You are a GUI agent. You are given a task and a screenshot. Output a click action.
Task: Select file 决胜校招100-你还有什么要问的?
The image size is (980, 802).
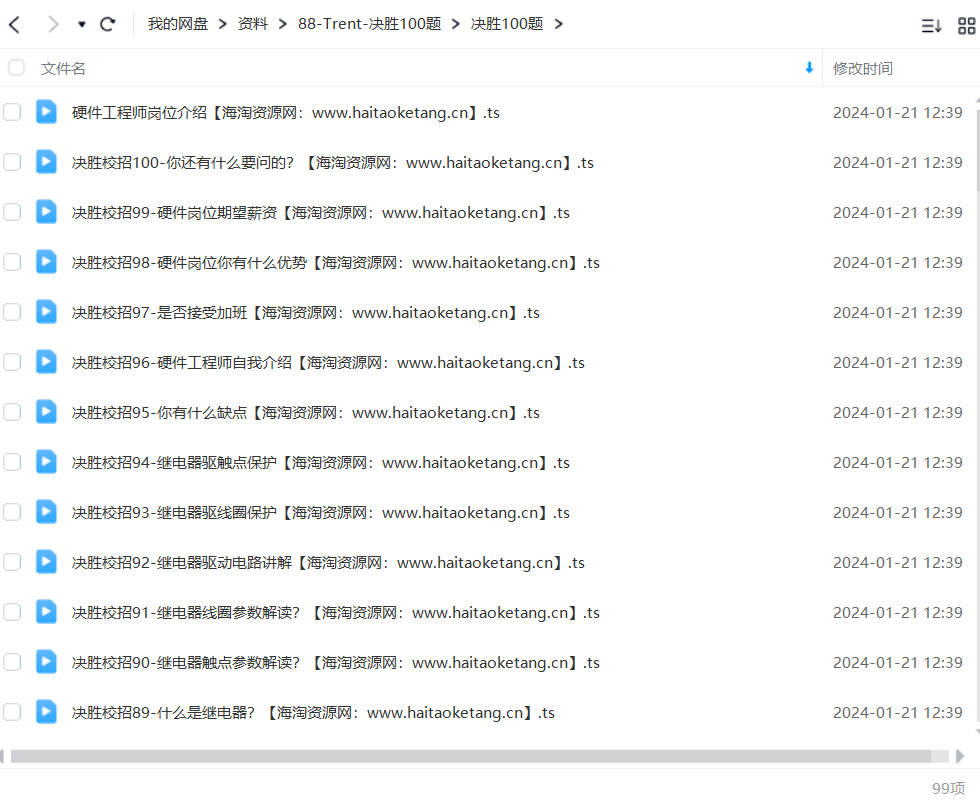point(332,163)
